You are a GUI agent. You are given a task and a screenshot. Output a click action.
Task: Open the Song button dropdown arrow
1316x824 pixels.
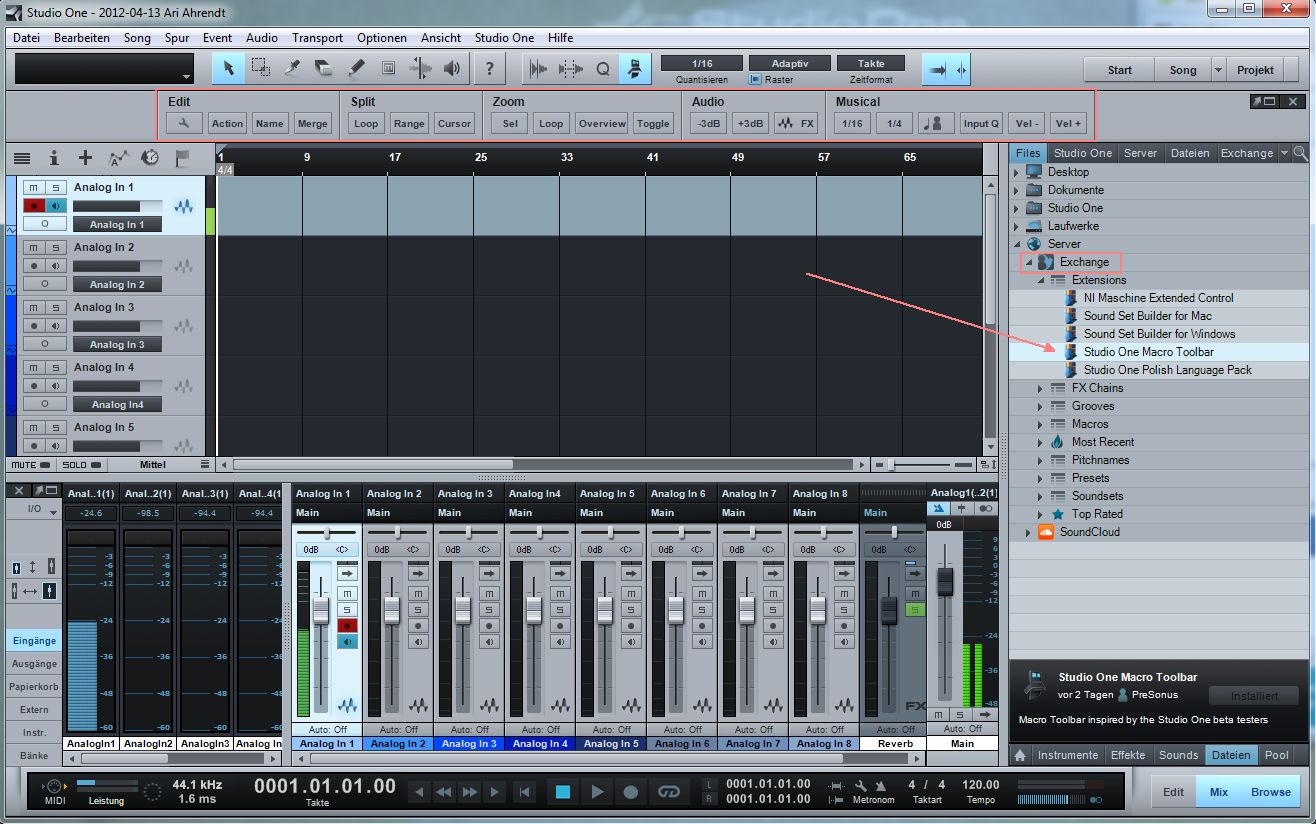tap(1218, 70)
